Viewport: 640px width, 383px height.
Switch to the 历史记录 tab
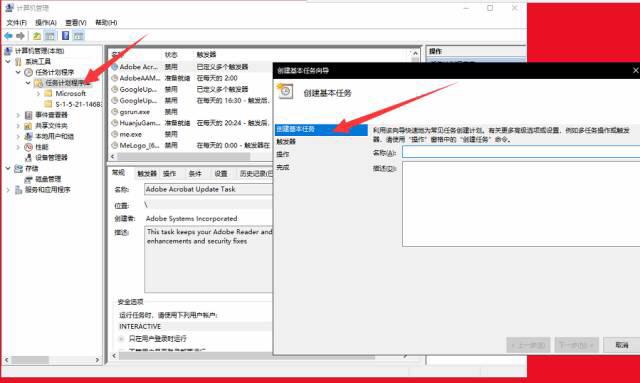[256, 174]
